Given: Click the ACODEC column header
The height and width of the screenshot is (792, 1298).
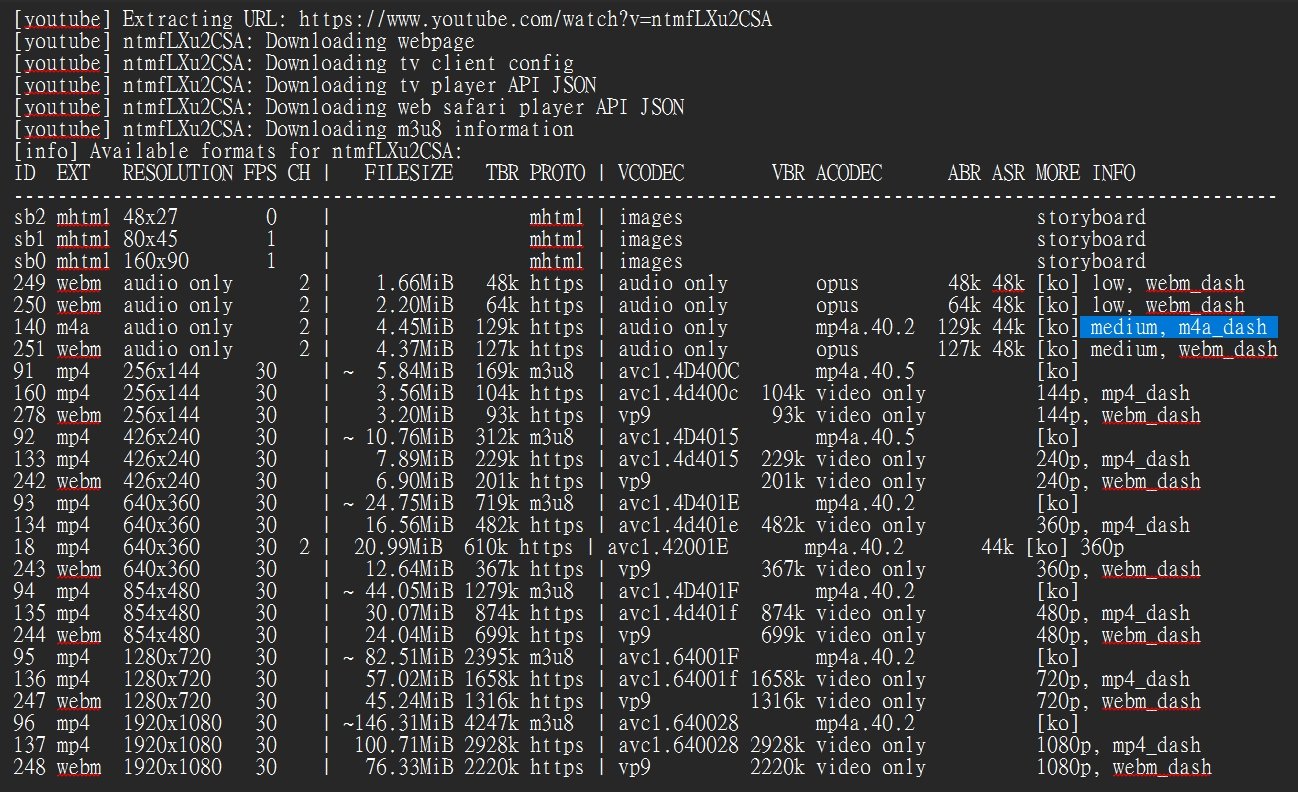Looking at the screenshot, I should (x=849, y=173).
